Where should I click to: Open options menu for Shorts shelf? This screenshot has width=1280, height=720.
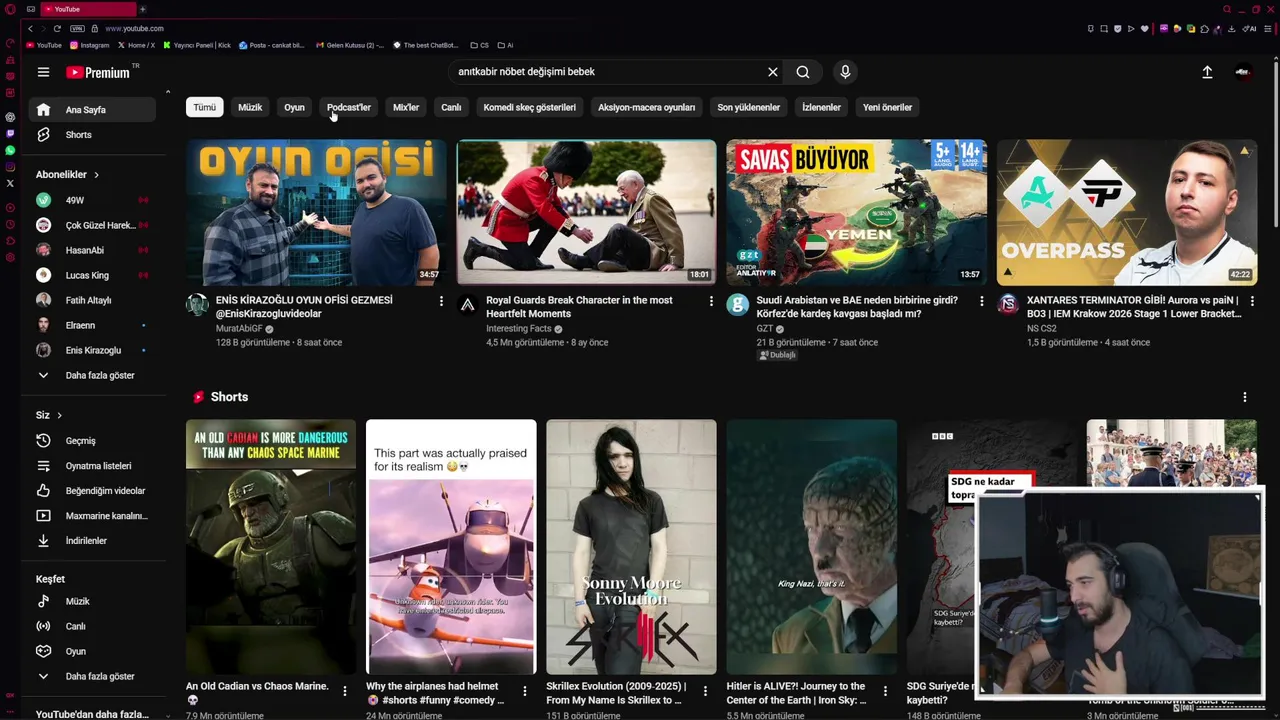click(x=1244, y=397)
